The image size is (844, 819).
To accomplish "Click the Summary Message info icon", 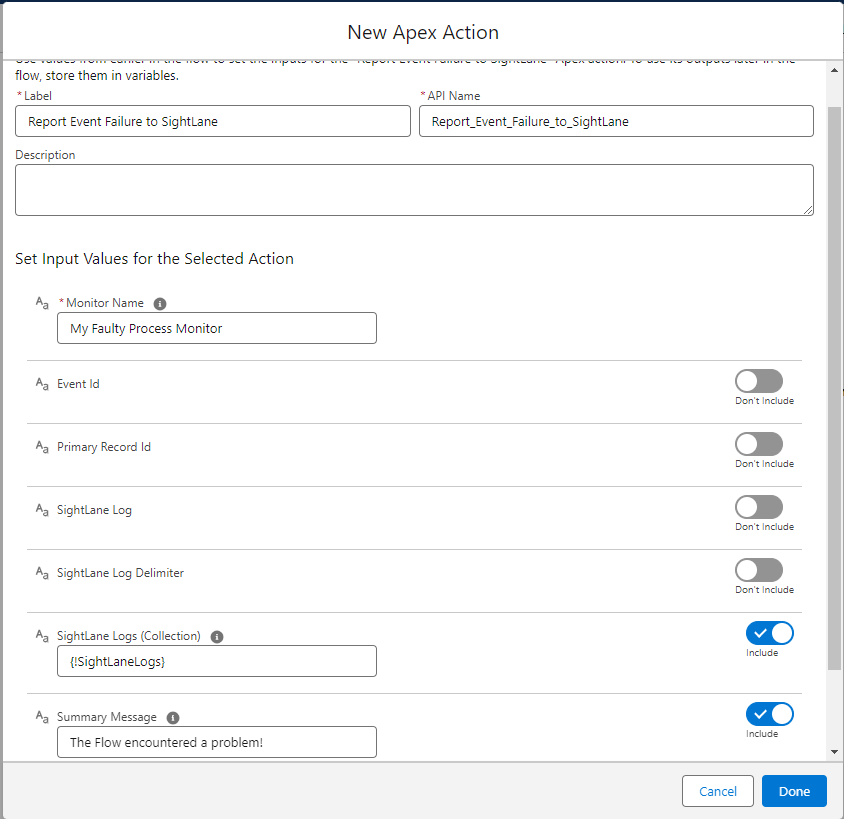I will tap(173, 718).
